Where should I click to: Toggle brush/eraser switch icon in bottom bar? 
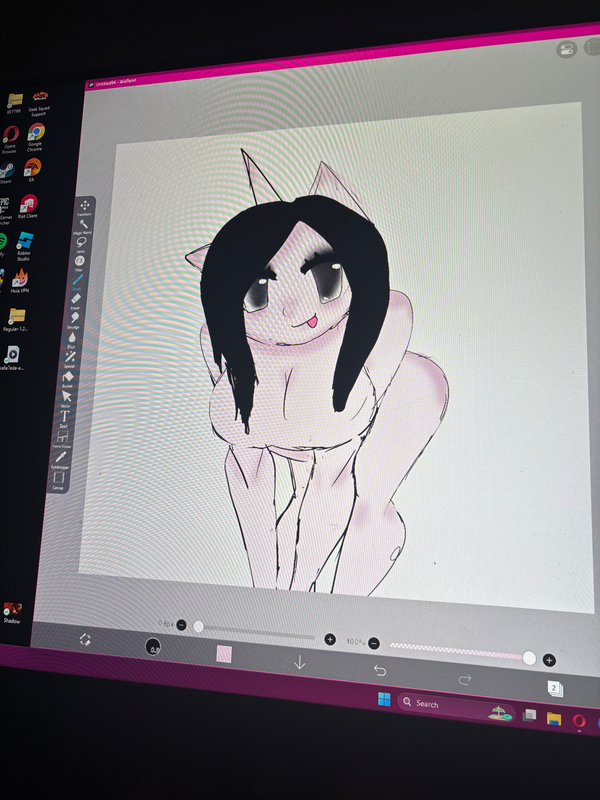[85, 640]
